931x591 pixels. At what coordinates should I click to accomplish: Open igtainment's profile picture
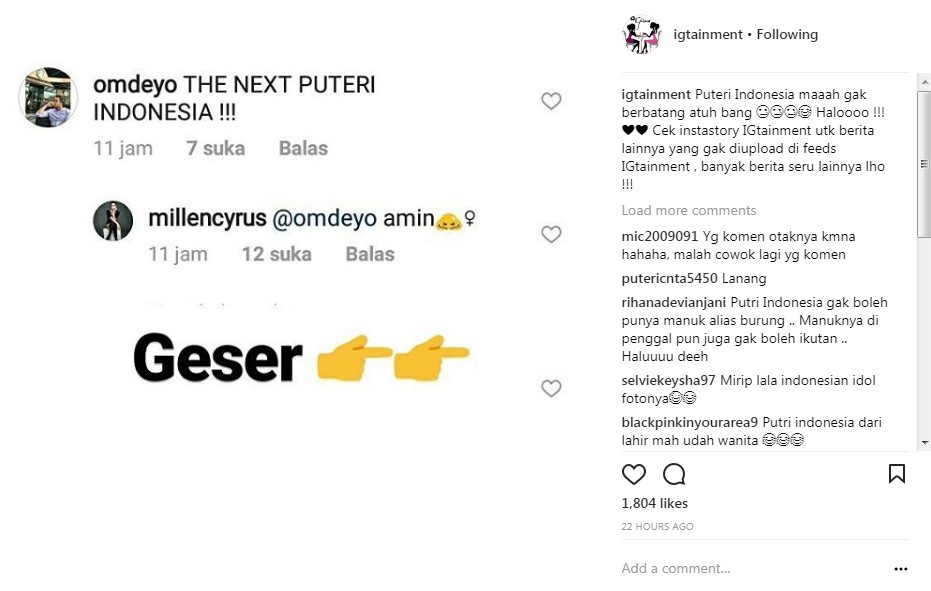[x=641, y=33]
